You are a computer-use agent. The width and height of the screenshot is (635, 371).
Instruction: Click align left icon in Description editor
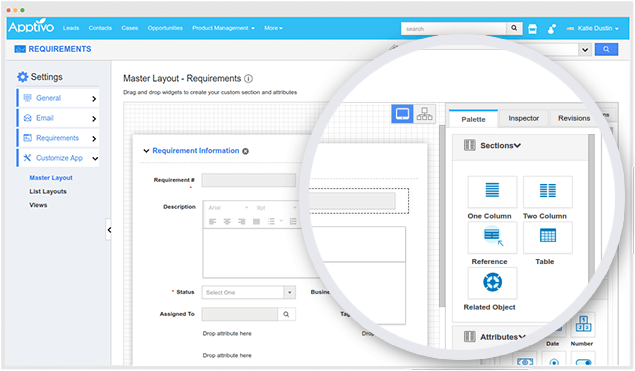tap(213, 221)
